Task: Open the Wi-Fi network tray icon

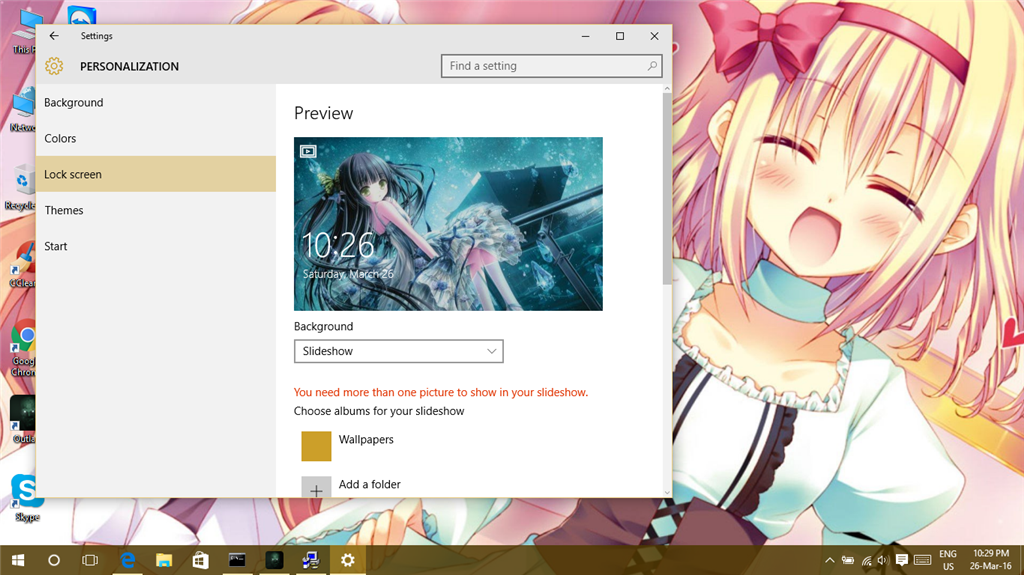Action: [x=867, y=560]
